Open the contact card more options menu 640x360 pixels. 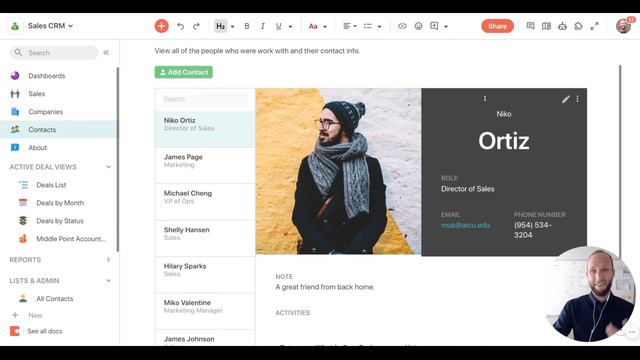(578, 99)
